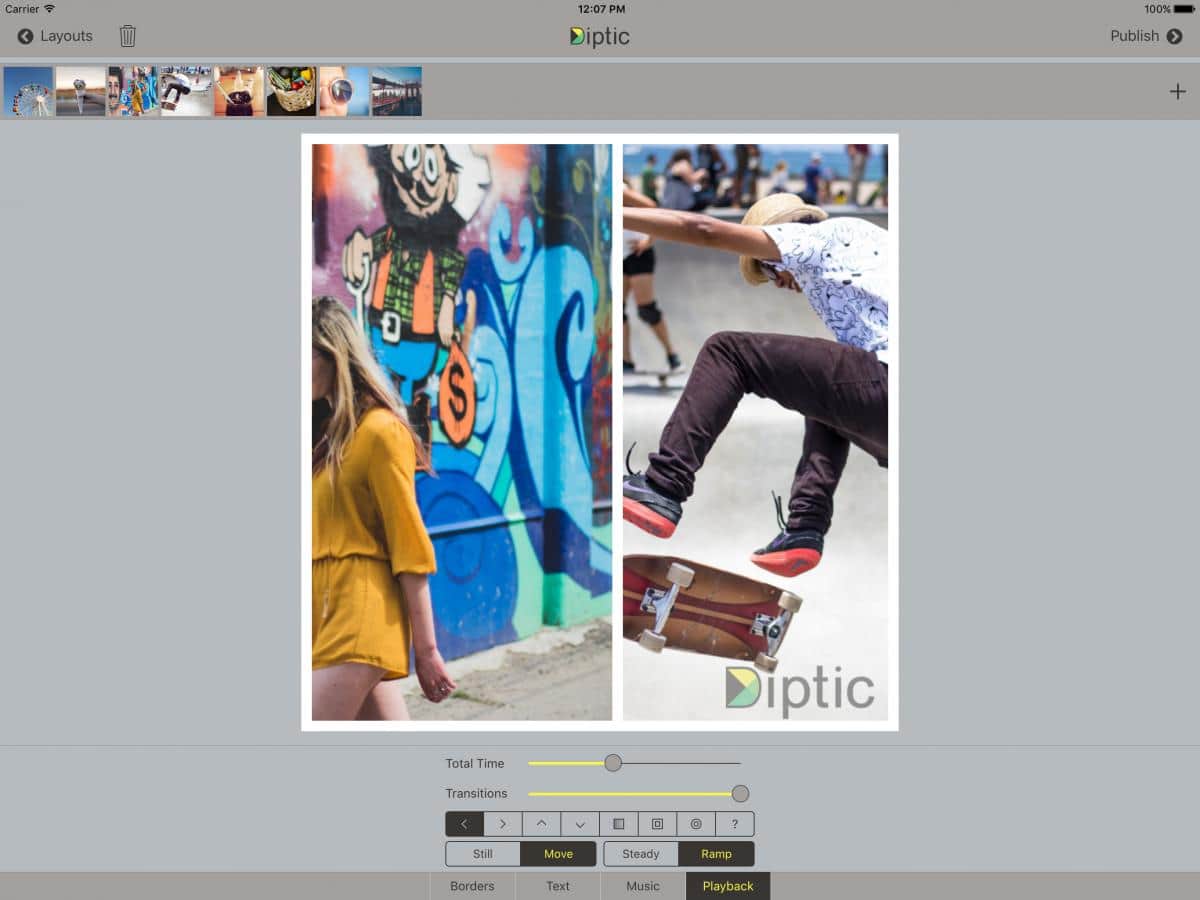Pick the down chevron transition direction
This screenshot has width=1200, height=900.
point(580,824)
